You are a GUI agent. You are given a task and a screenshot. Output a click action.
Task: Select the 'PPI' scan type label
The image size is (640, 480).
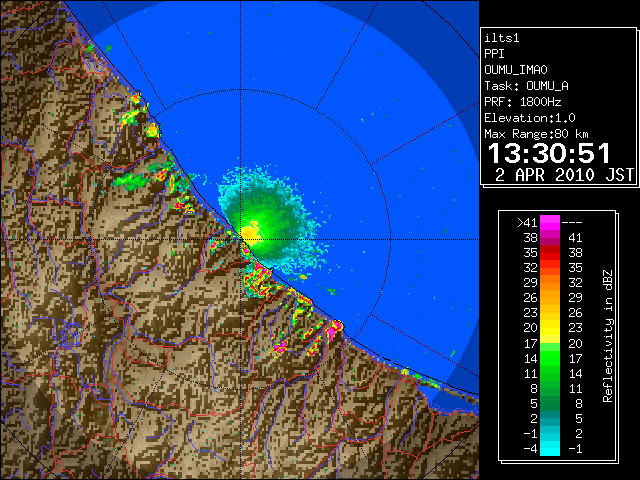(x=494, y=54)
